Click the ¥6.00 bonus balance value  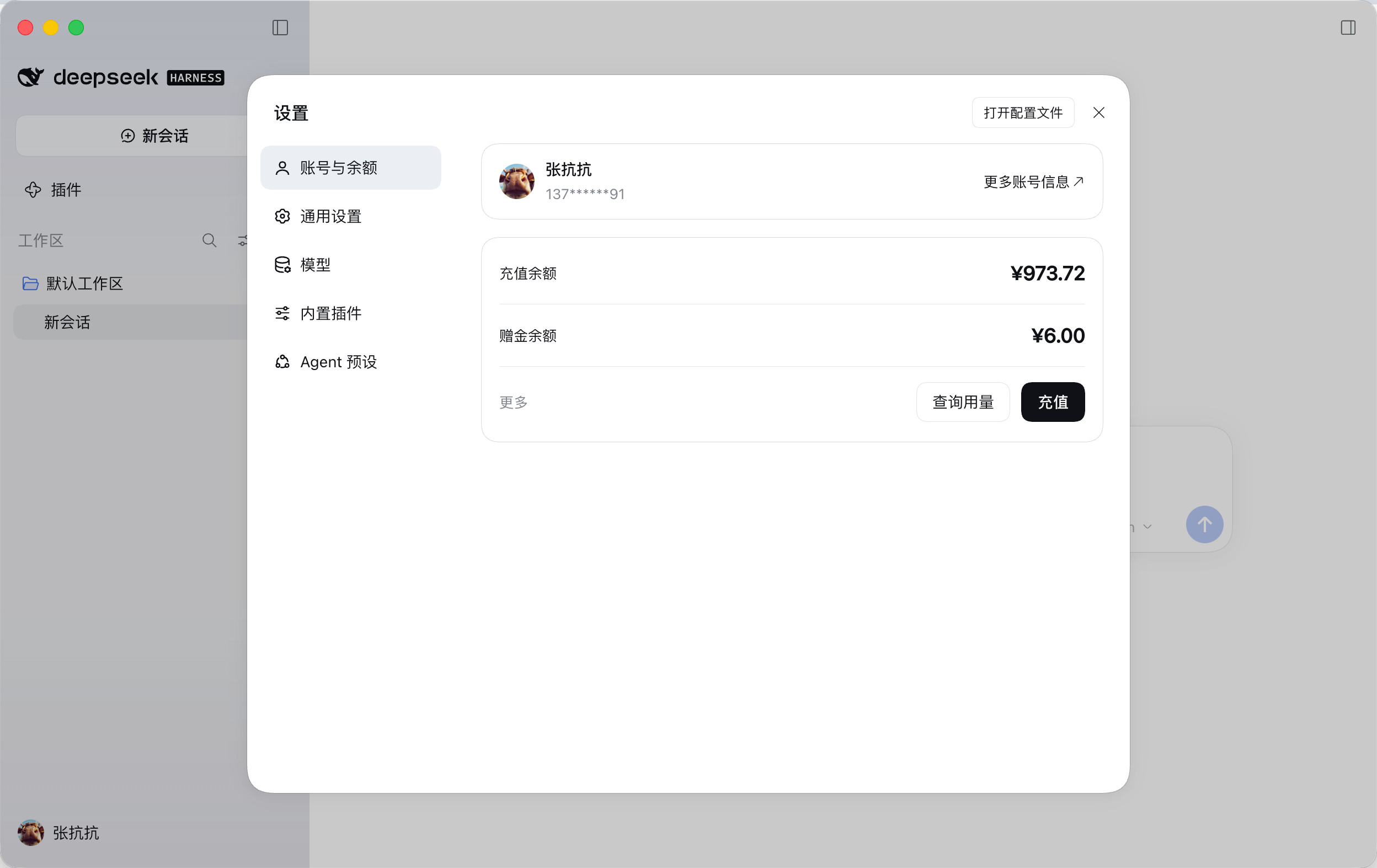(x=1058, y=335)
